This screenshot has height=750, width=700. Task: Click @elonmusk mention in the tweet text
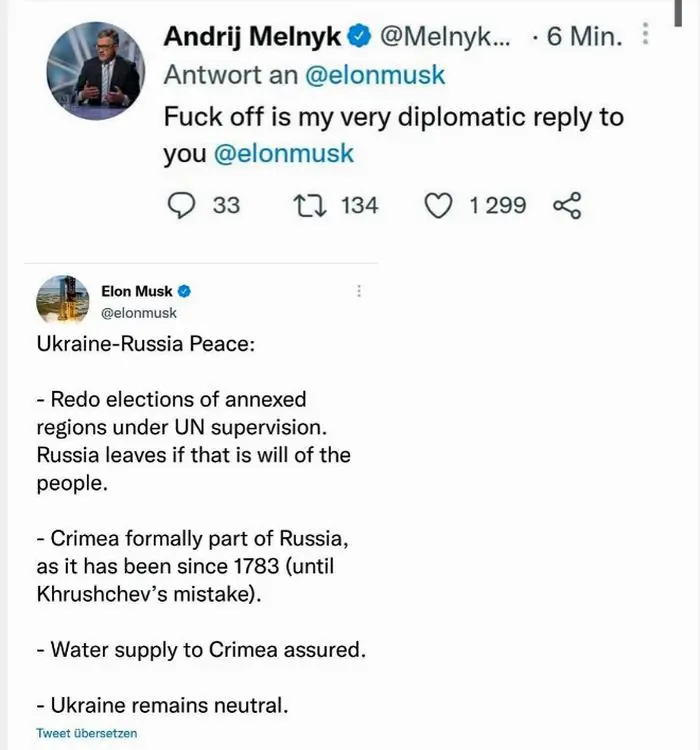(284, 154)
